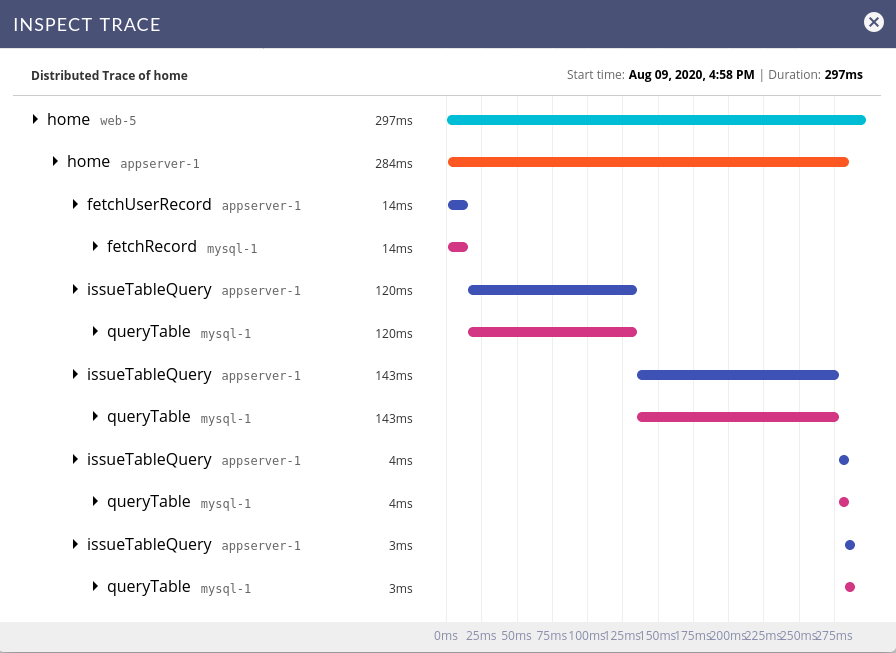Select the fetchUserRecord span name
The width and height of the screenshot is (896, 653).
[x=149, y=205]
